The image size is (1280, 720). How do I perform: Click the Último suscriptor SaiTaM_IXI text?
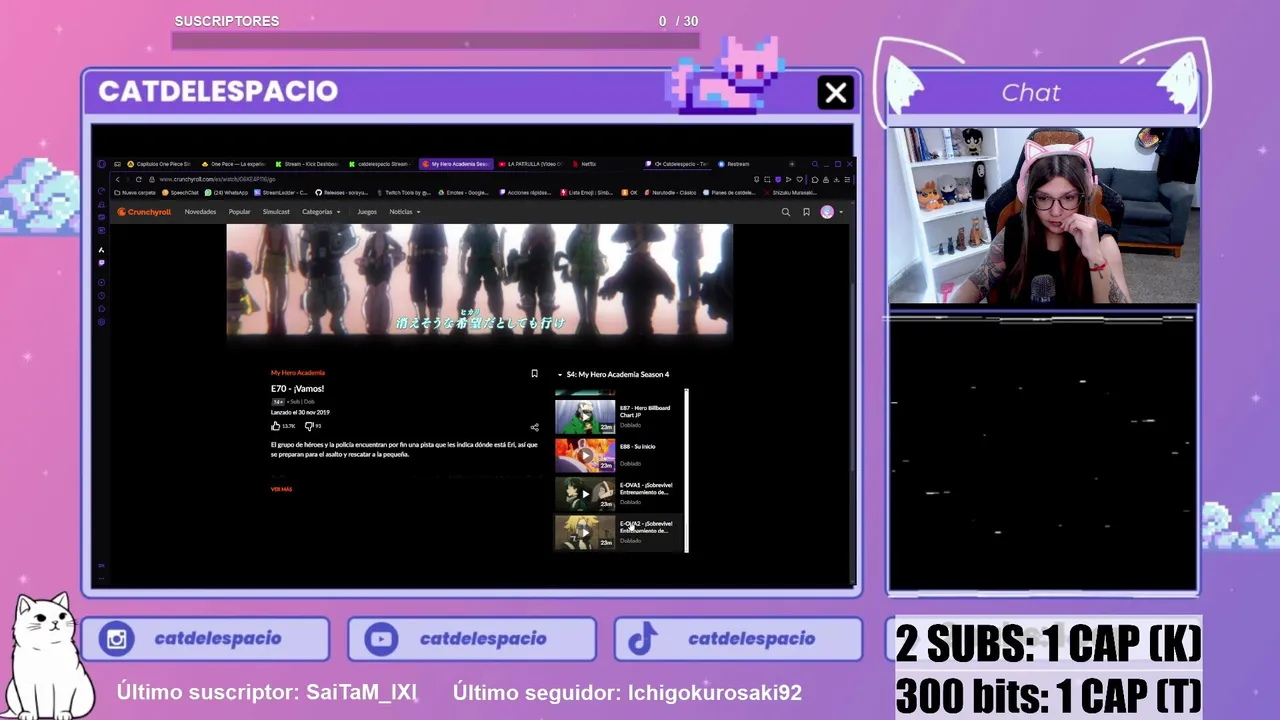point(266,692)
